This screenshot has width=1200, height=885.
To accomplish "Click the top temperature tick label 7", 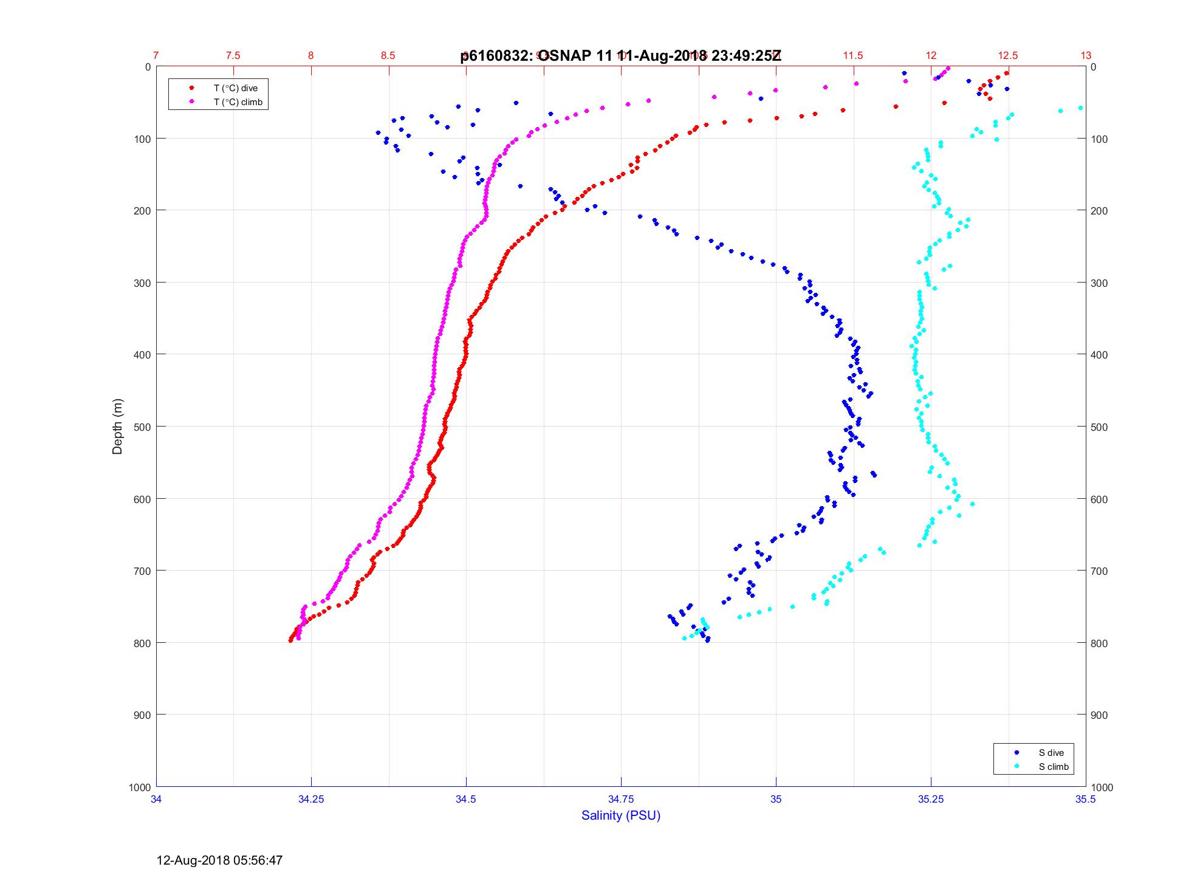I will [157, 55].
